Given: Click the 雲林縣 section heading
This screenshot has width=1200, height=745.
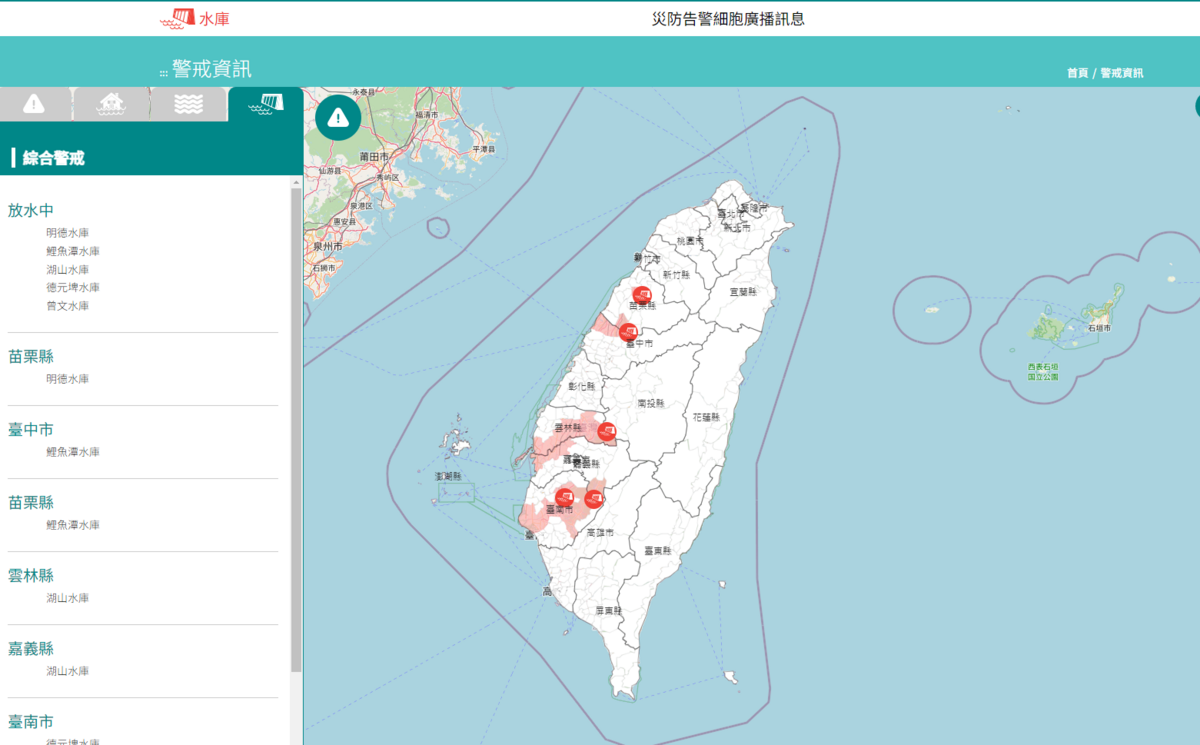Looking at the screenshot, I should (x=31, y=575).
